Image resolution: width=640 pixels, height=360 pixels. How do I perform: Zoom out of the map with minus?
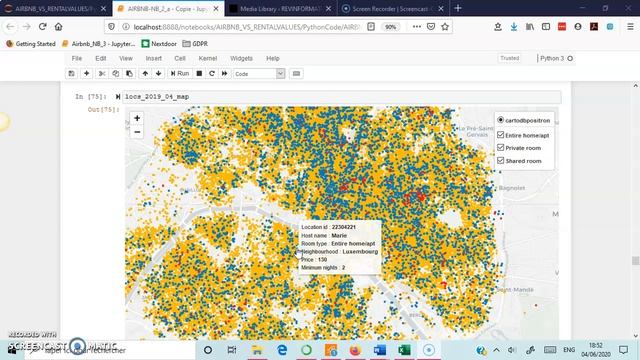tap(137, 132)
